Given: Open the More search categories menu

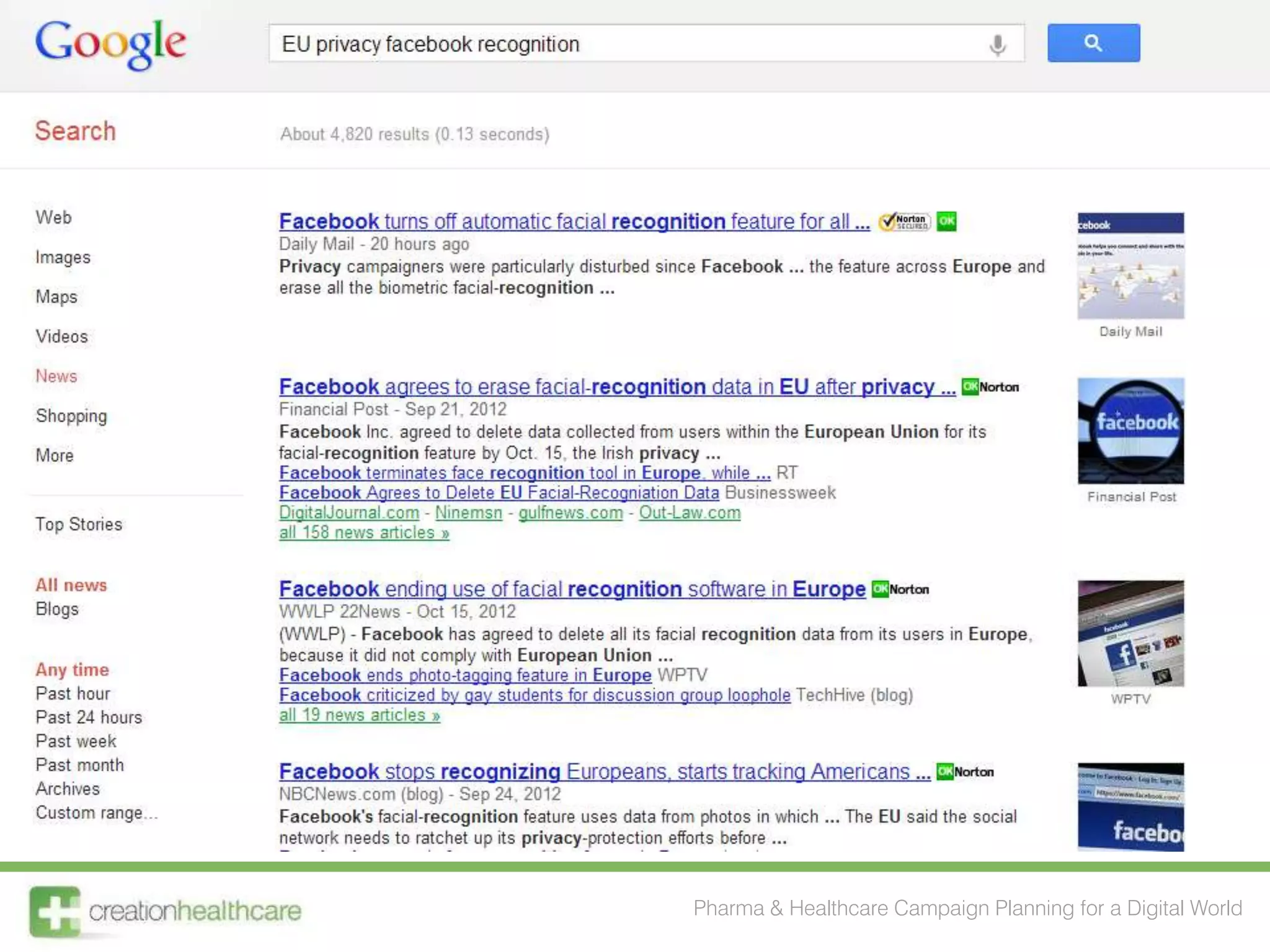Looking at the screenshot, I should point(55,456).
